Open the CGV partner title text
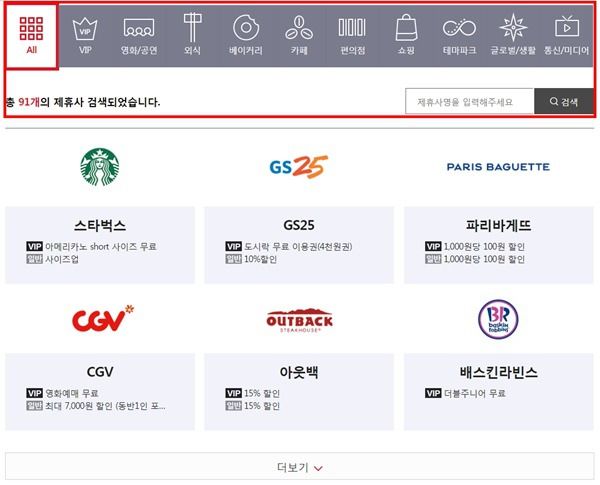600x485 pixels. 100,372
